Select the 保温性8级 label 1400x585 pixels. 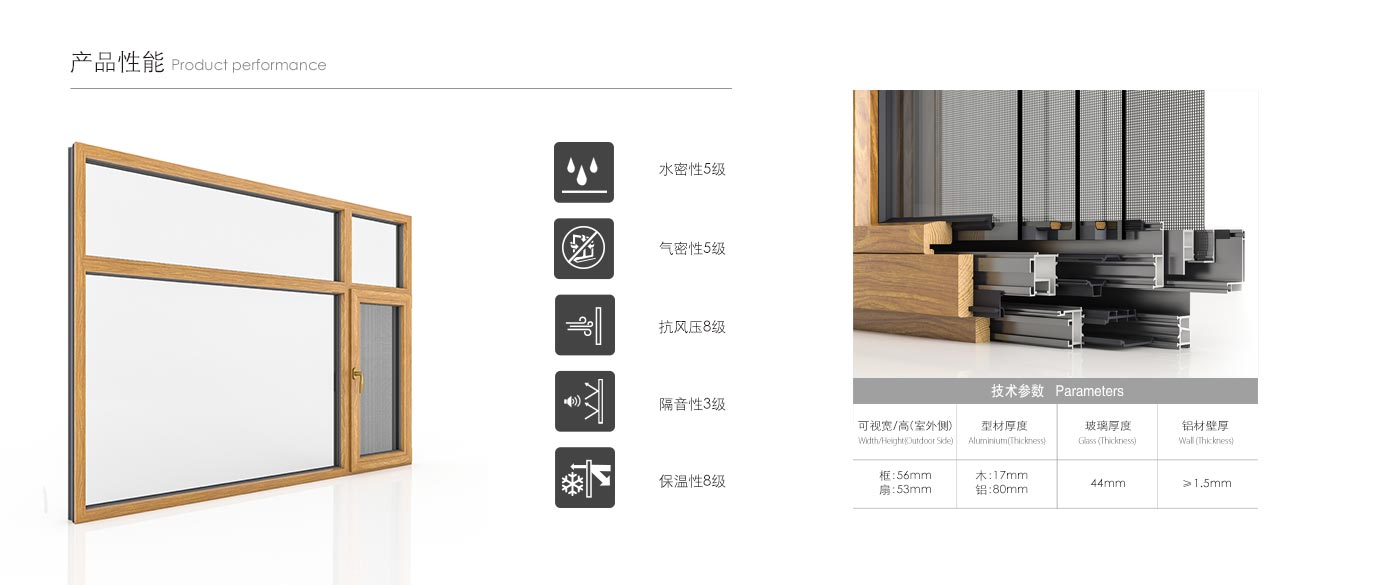point(692,482)
